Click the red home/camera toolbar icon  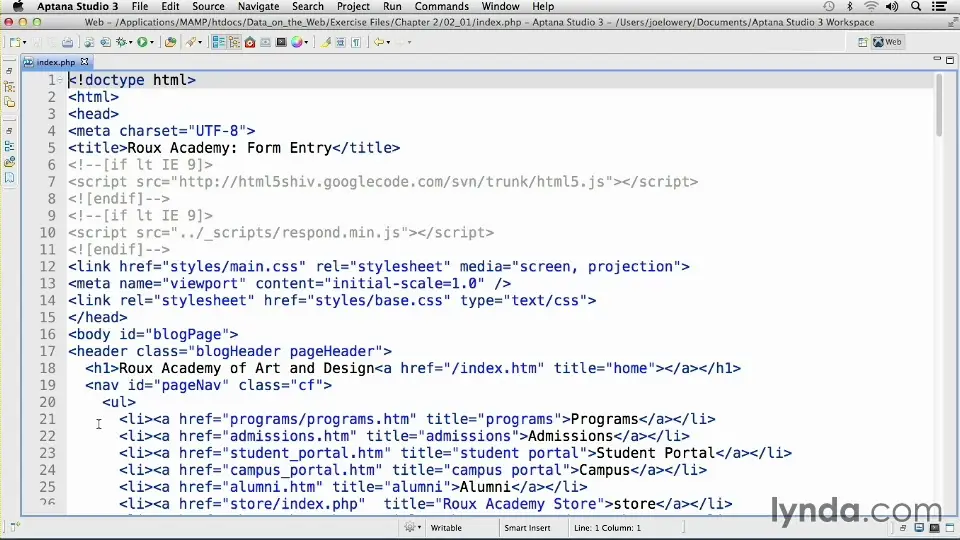[250, 42]
